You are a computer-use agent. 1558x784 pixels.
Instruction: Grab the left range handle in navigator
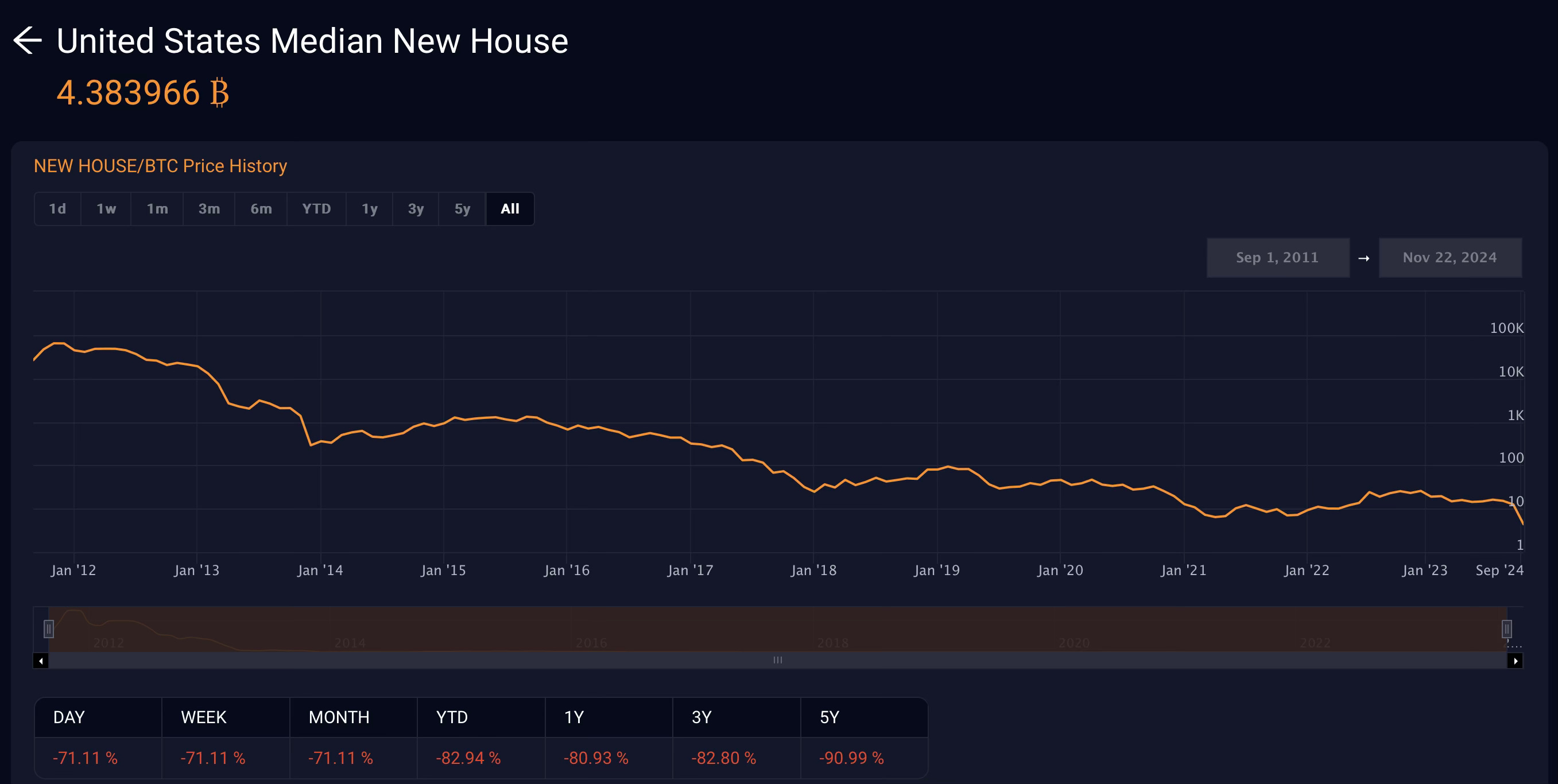49,628
